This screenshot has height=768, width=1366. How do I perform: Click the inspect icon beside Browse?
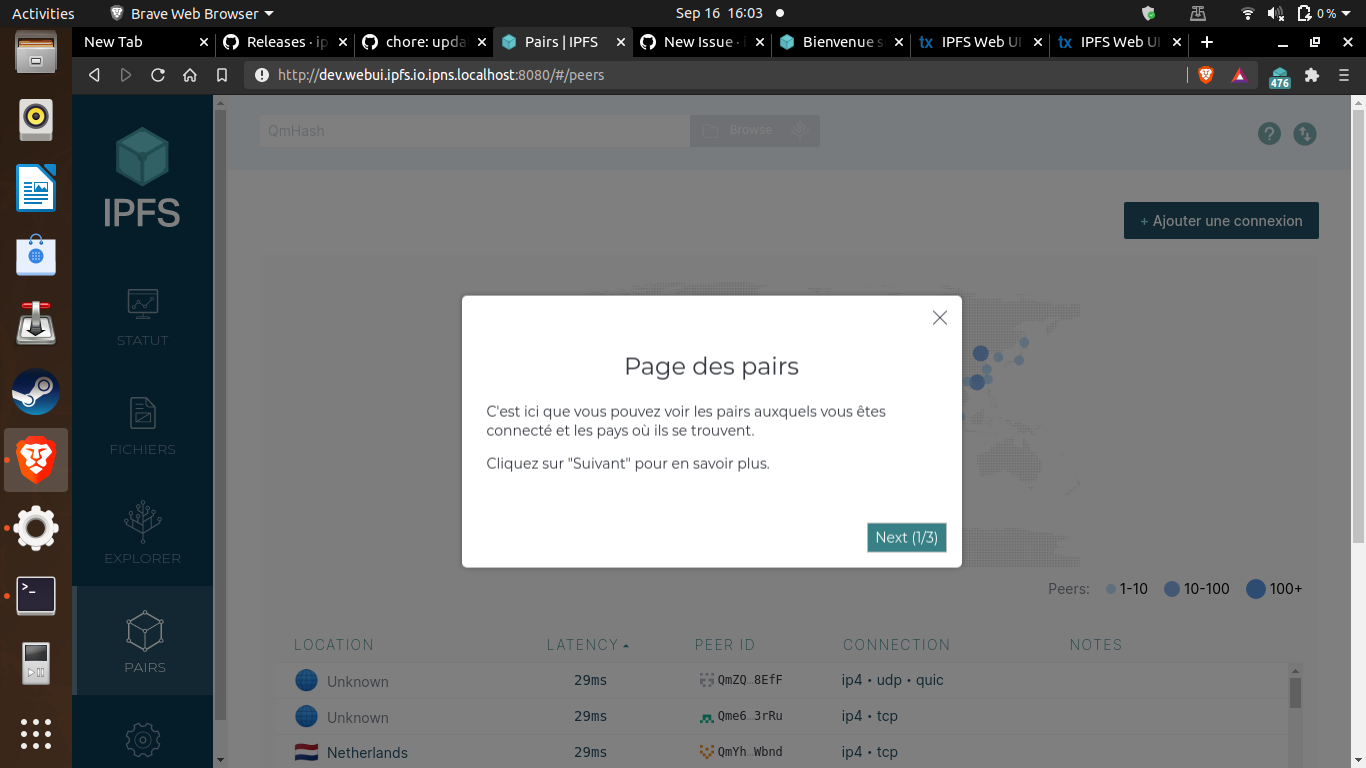point(800,131)
